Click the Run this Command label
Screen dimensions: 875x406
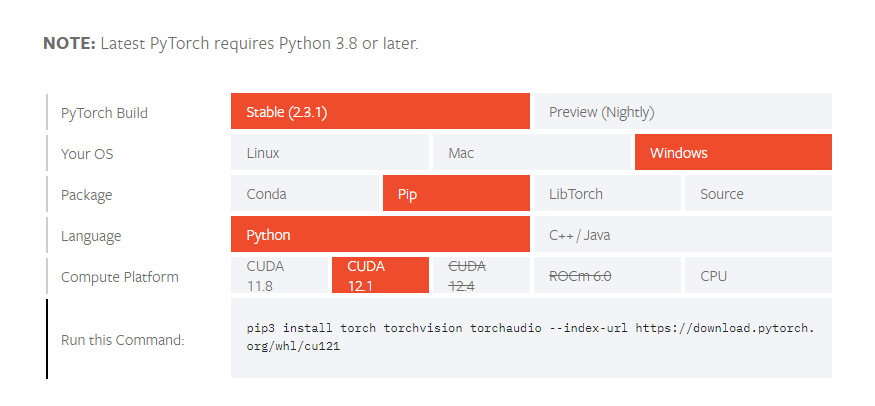tap(122, 339)
